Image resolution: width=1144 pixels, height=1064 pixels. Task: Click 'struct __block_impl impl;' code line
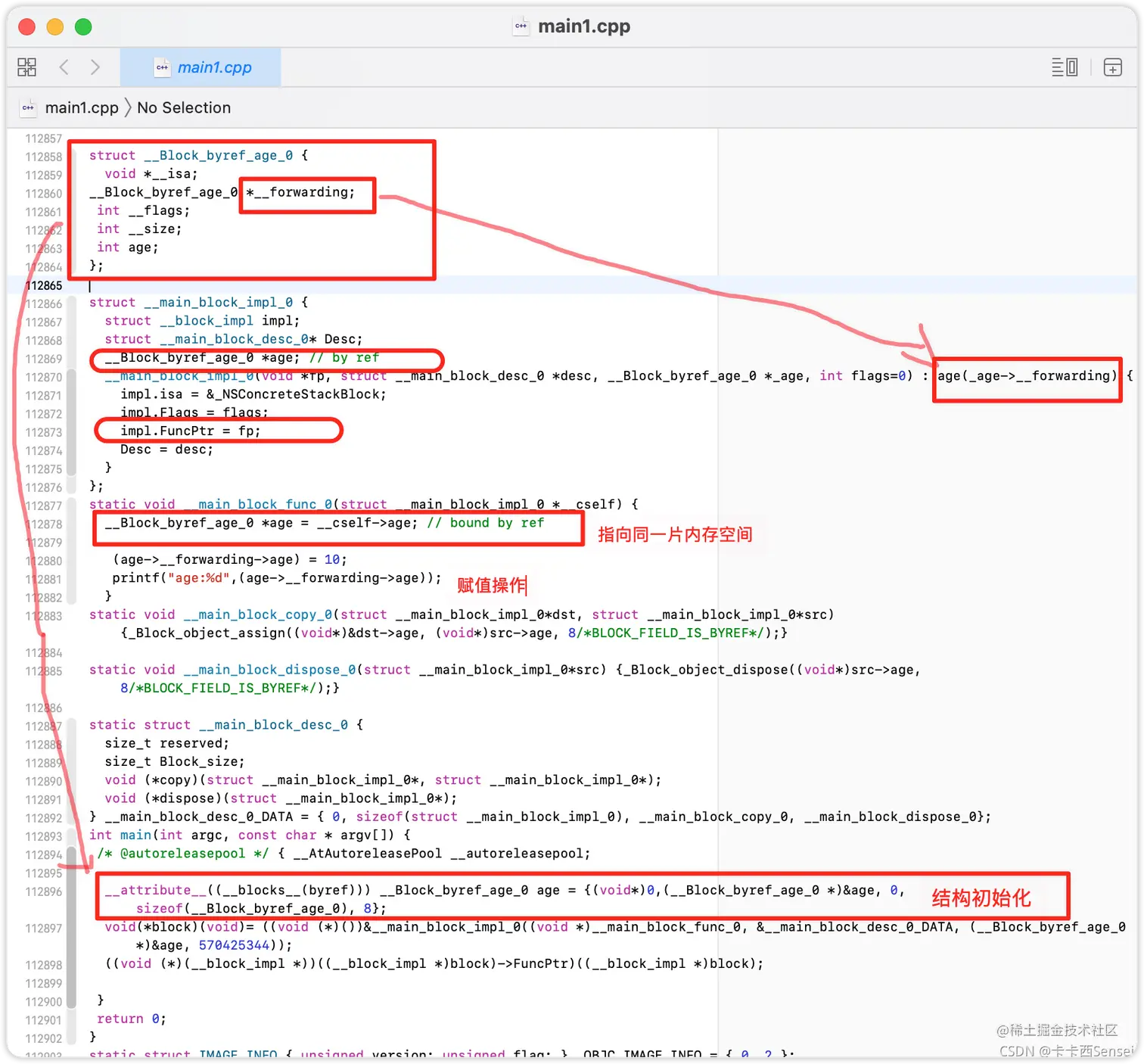(202, 320)
